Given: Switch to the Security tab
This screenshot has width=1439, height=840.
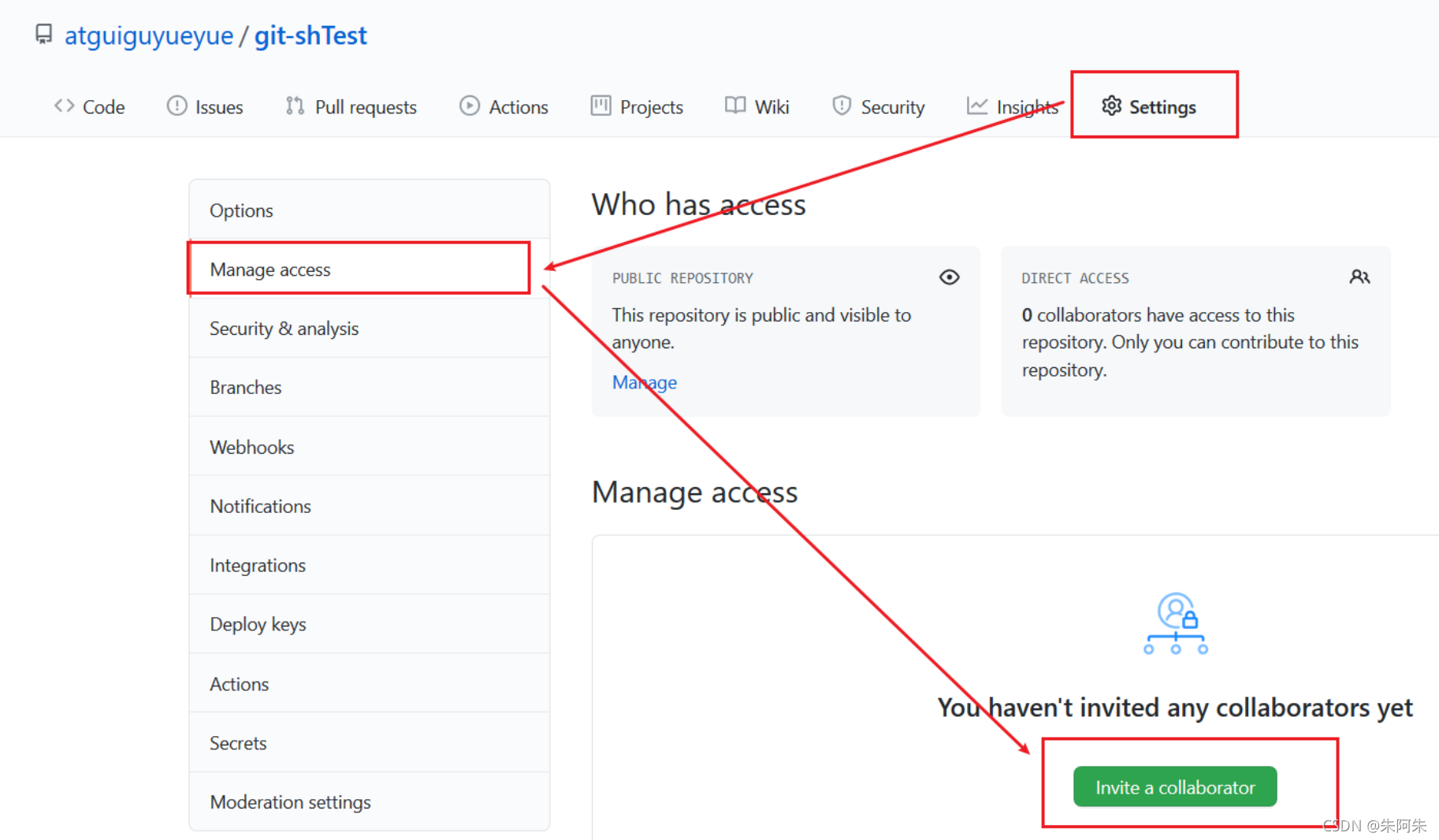Looking at the screenshot, I should pos(879,106).
